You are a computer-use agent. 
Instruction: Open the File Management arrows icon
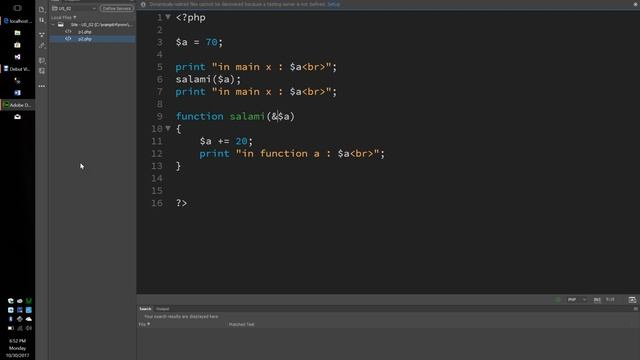(42, 20)
